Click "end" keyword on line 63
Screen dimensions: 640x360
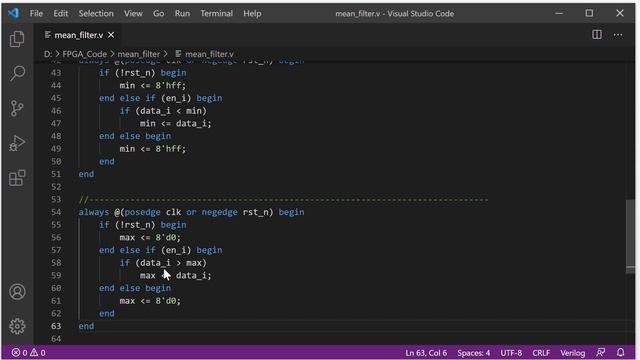(x=86, y=326)
